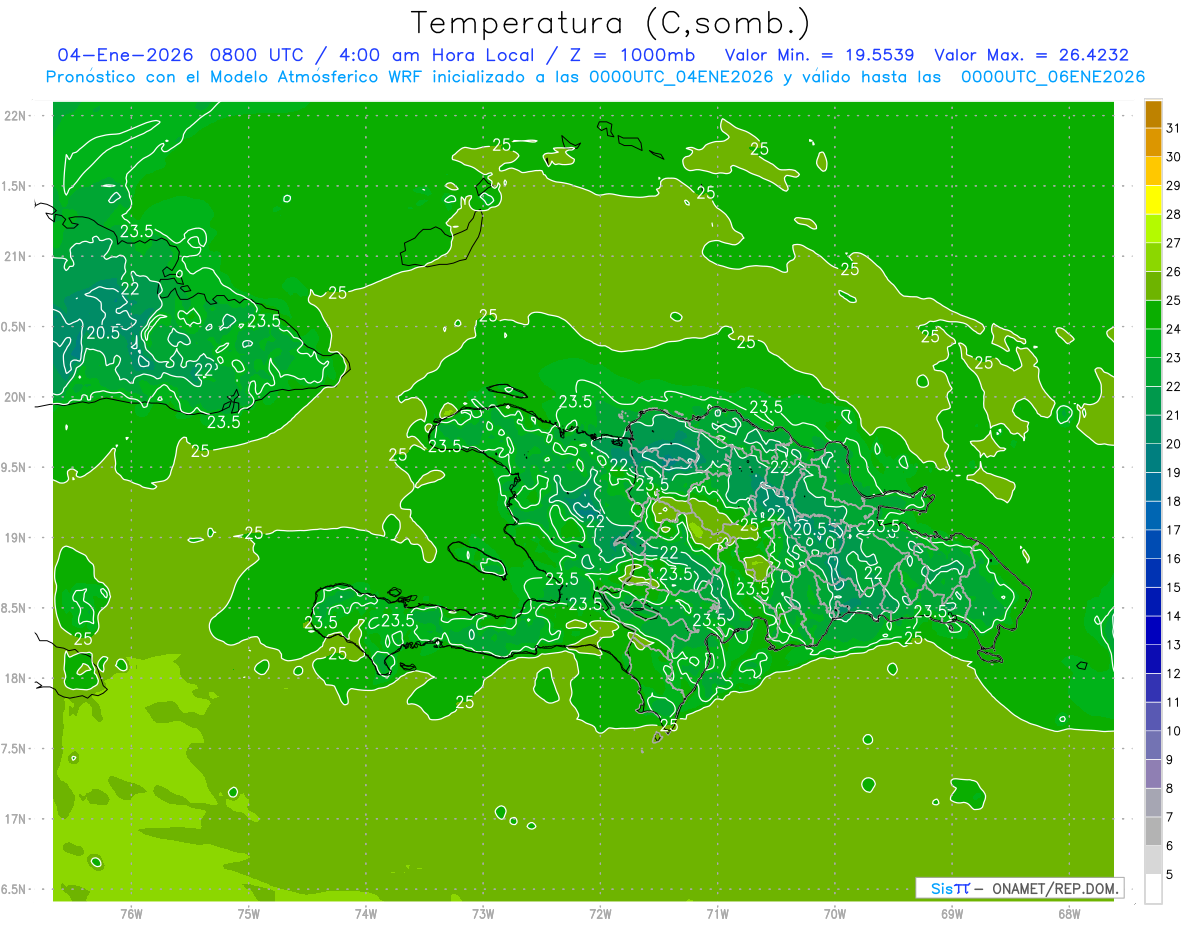The height and width of the screenshot is (927, 1200).
Task: Click the '21N' latitude axis label
Action: (16, 256)
